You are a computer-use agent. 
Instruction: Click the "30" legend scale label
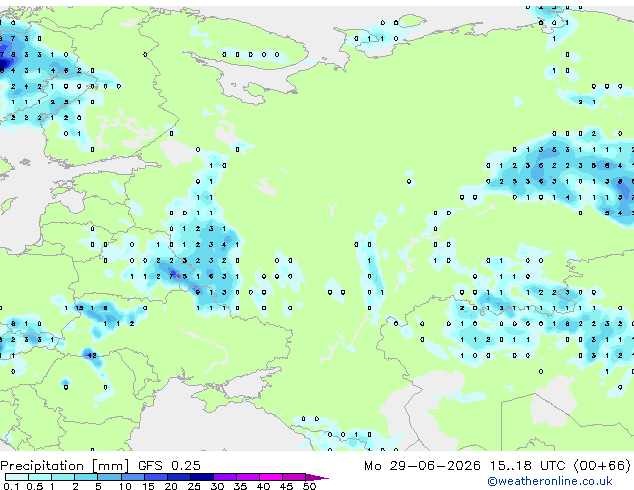pos(217,486)
